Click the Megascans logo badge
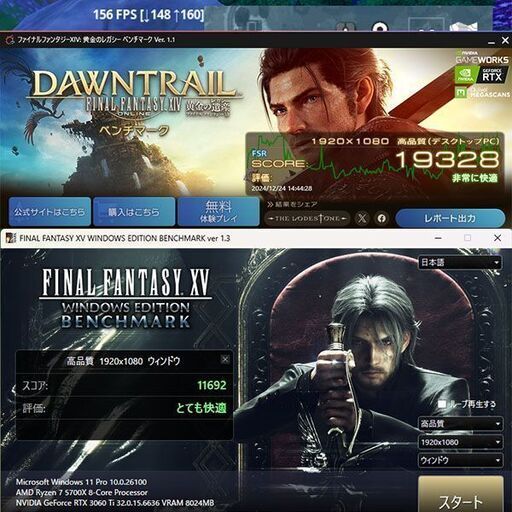This screenshot has height=512, width=512. [x=482, y=93]
